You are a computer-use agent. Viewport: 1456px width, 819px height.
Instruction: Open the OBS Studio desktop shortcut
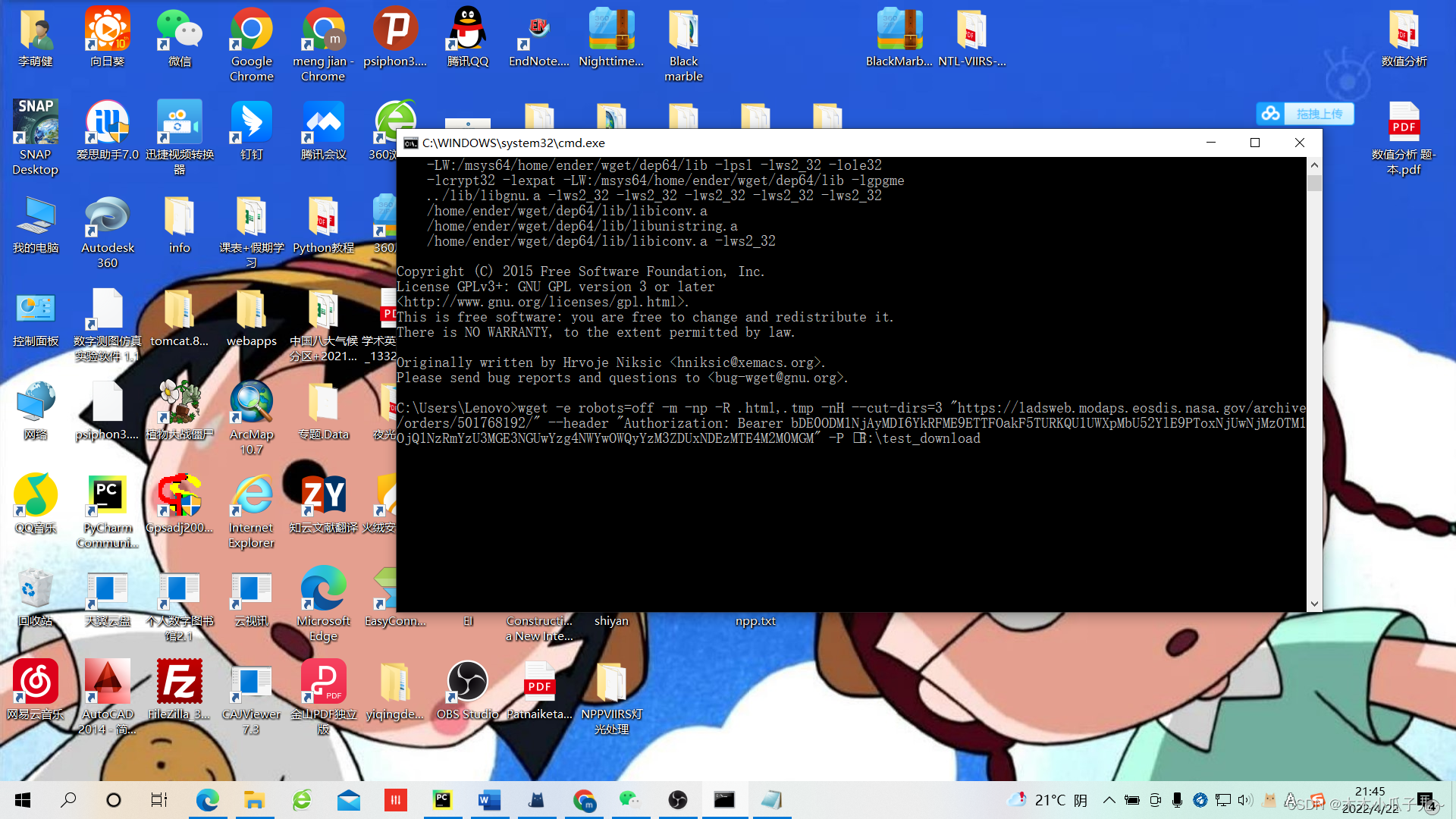pyautogui.click(x=467, y=682)
